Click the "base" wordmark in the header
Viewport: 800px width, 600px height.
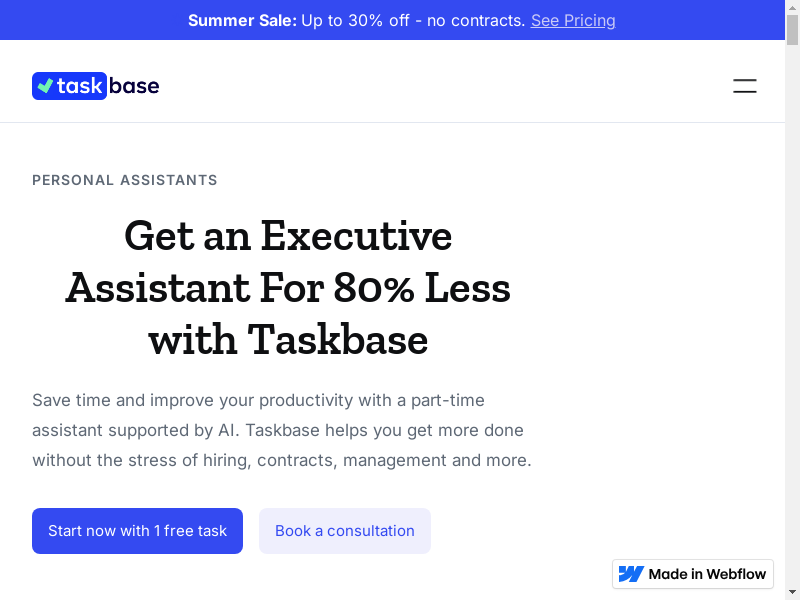tap(134, 86)
